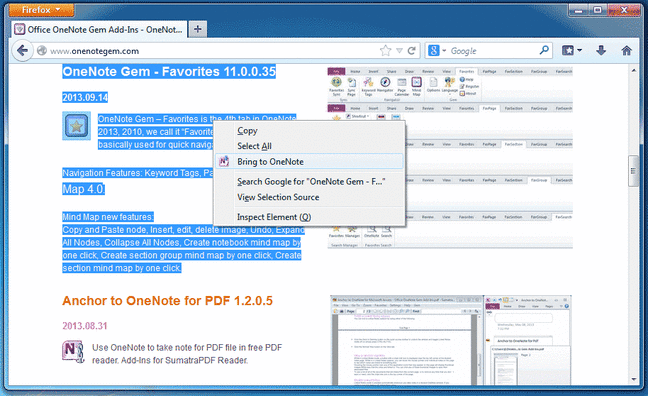Click the magnifier search icon
The height and width of the screenshot is (396, 648).
(544, 50)
